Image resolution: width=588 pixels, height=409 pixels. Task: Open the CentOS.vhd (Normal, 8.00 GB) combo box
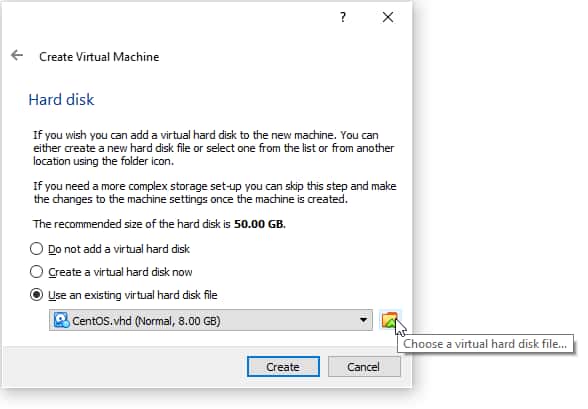tap(211, 320)
